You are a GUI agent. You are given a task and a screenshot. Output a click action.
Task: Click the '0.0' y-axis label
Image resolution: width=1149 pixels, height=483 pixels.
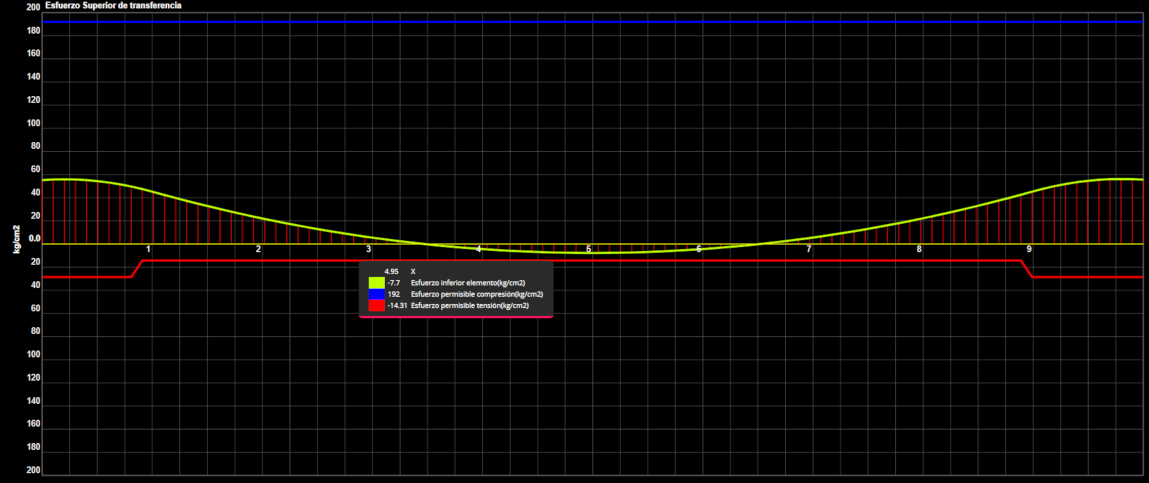click(x=34, y=239)
